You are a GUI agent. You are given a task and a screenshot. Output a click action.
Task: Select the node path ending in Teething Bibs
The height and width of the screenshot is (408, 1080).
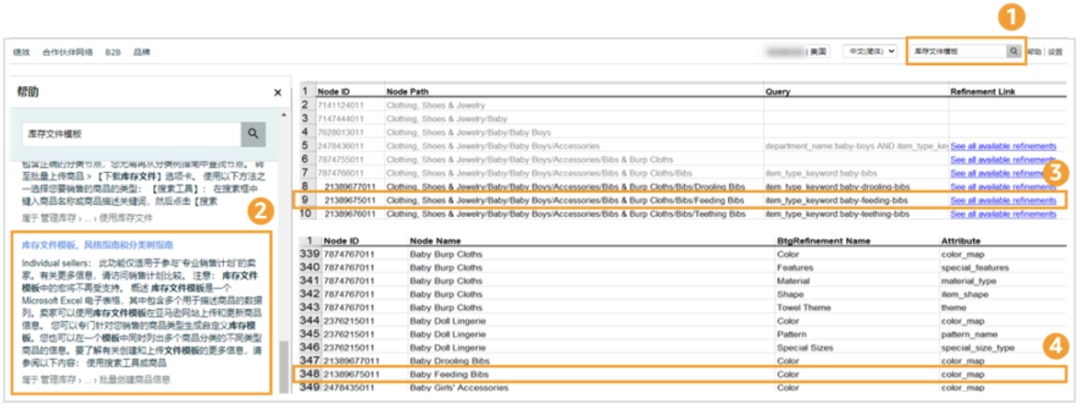click(566, 214)
